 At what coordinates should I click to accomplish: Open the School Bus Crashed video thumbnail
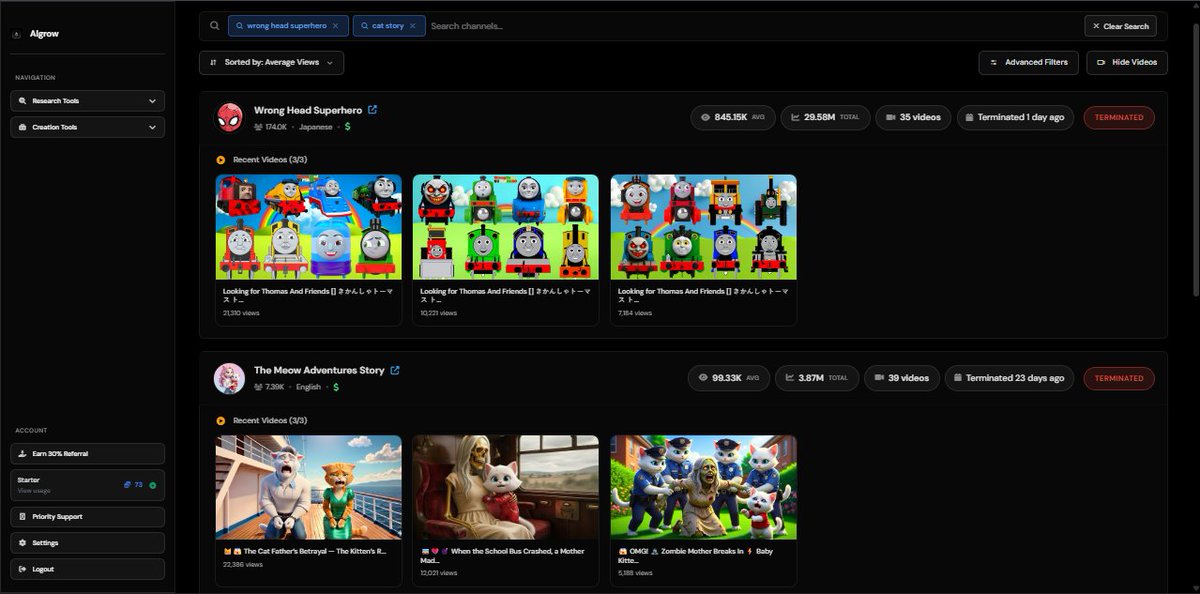pyautogui.click(x=506, y=487)
